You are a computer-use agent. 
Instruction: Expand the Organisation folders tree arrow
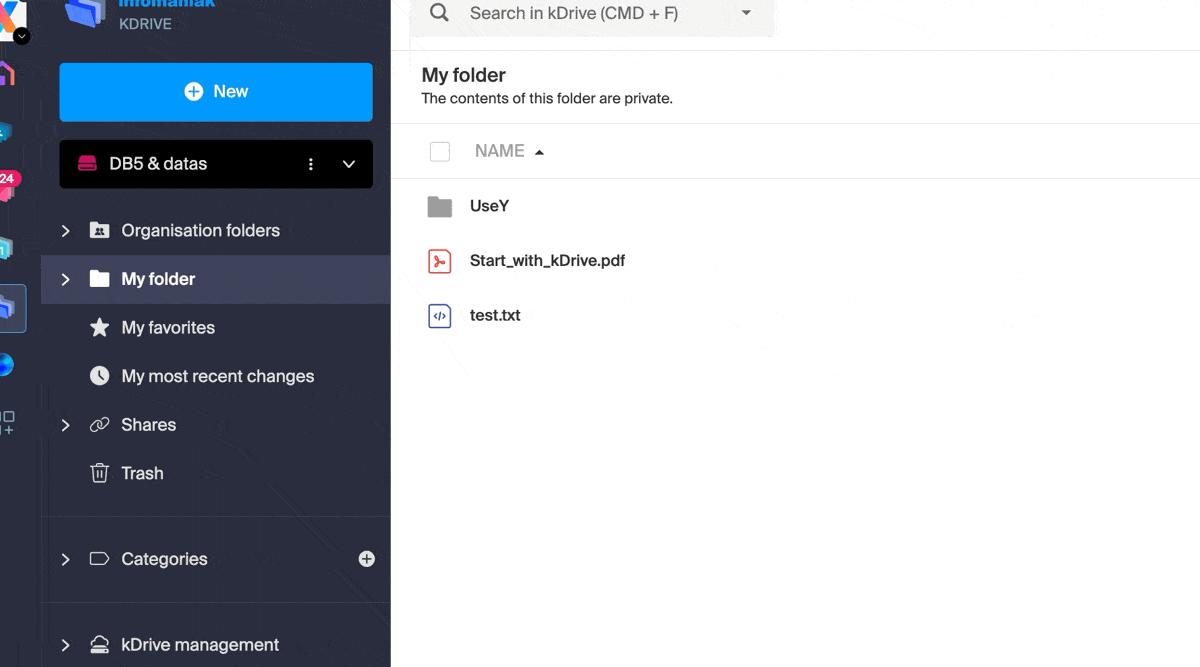pyautogui.click(x=66, y=231)
